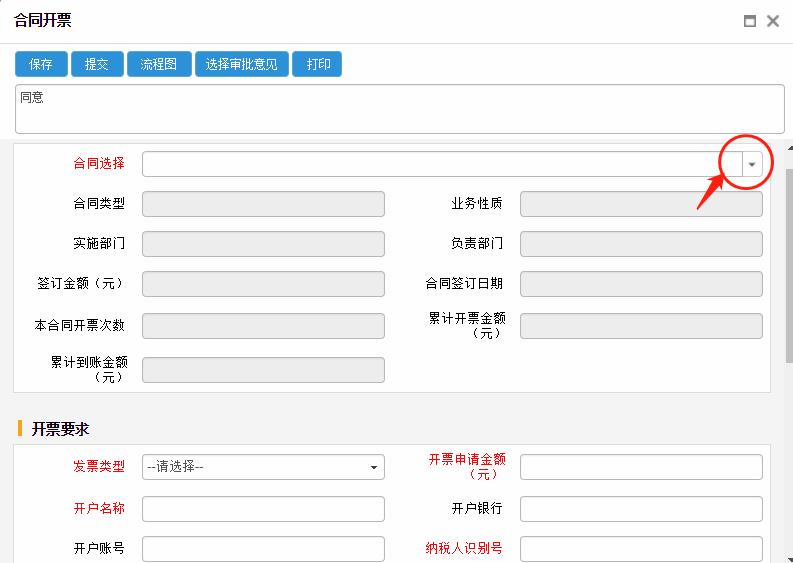Click the approval comment text area
The image size is (793, 563).
point(399,108)
